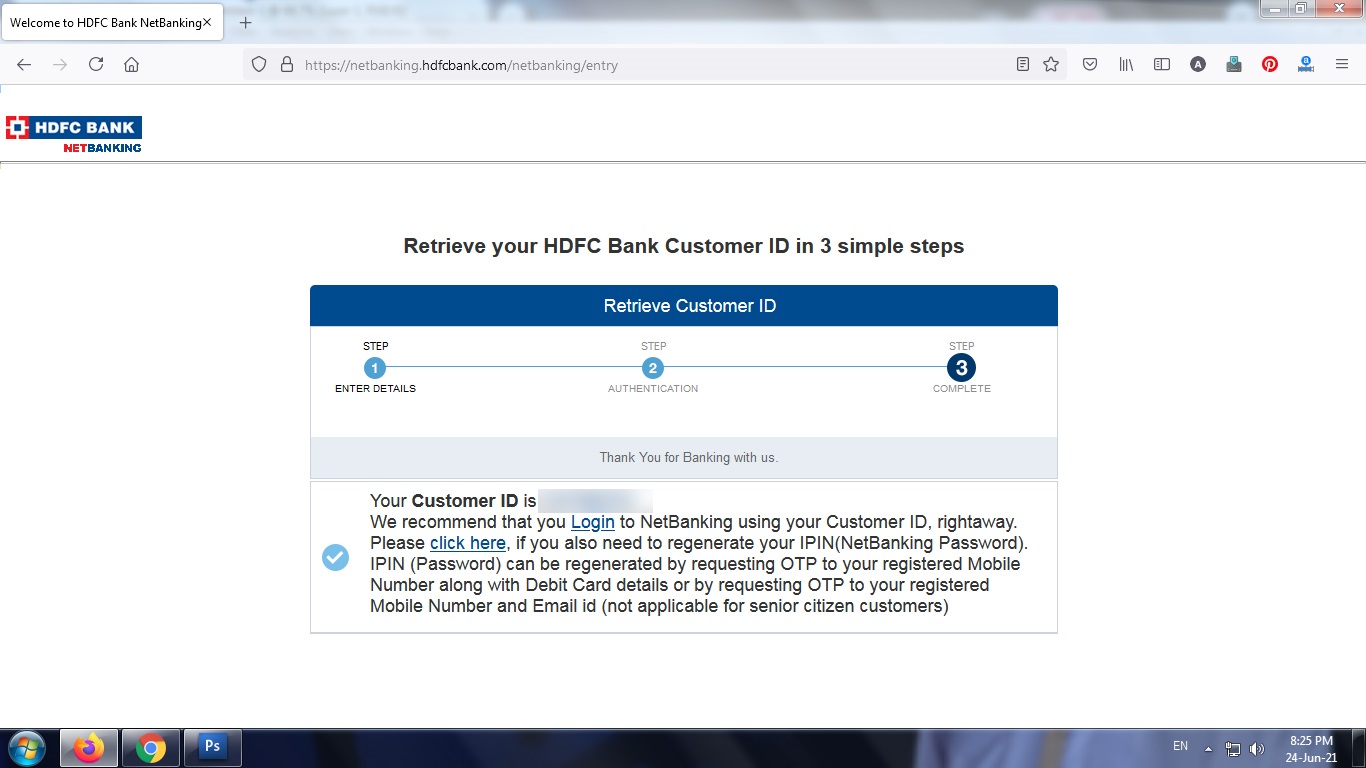Click the tracking protection shield icon
This screenshot has height=768, width=1366.
click(x=259, y=64)
